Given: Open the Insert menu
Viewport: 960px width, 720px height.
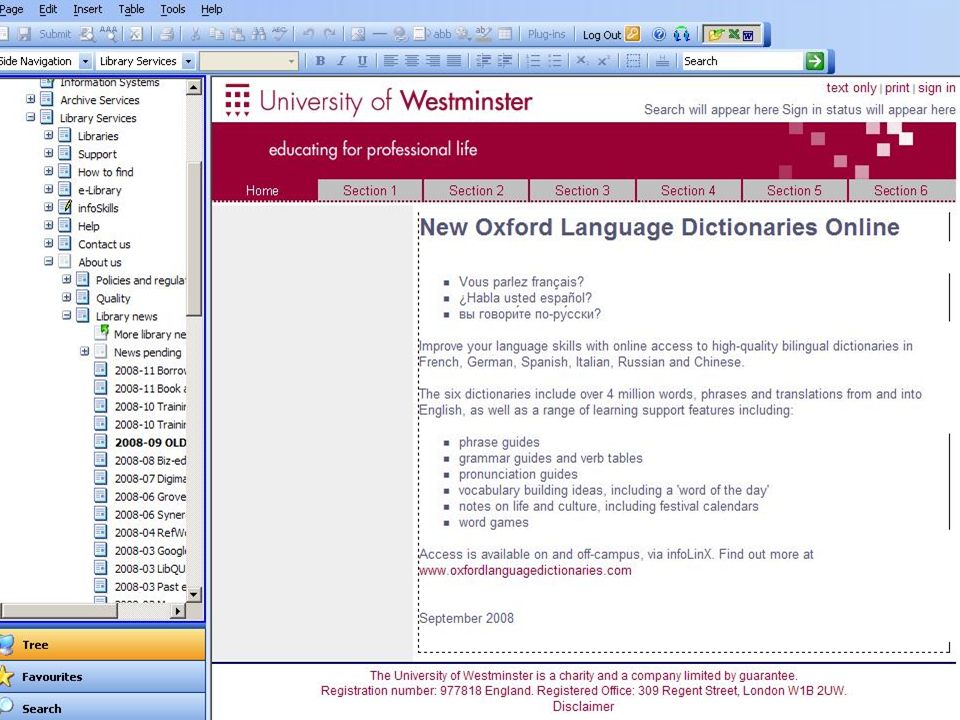Looking at the screenshot, I should 88,9.
